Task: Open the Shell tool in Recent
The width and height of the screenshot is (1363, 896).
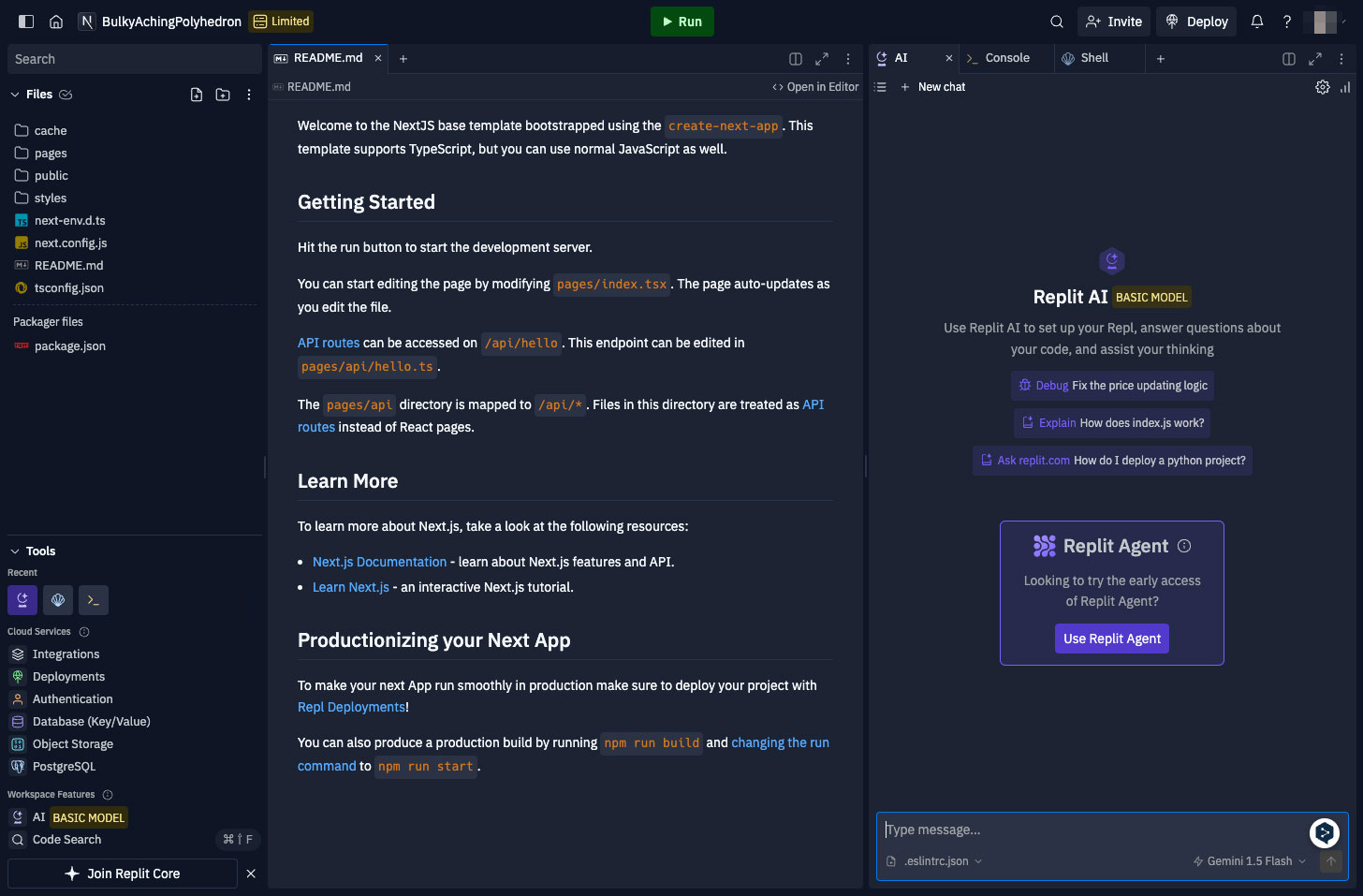Action: pos(58,600)
